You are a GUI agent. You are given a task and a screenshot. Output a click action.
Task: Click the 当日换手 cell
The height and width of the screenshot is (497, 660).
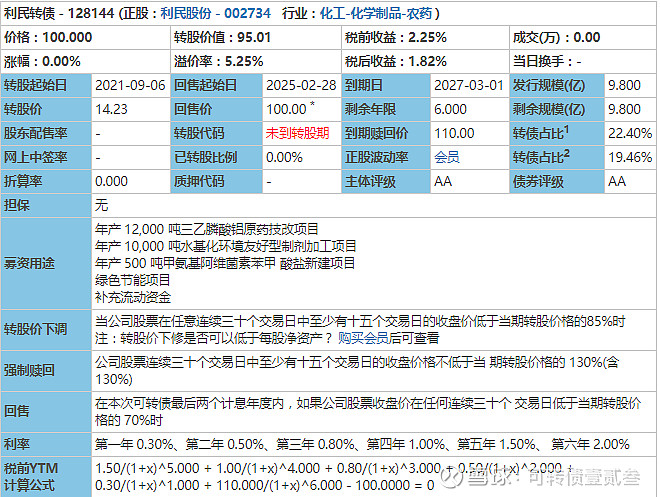(583, 61)
